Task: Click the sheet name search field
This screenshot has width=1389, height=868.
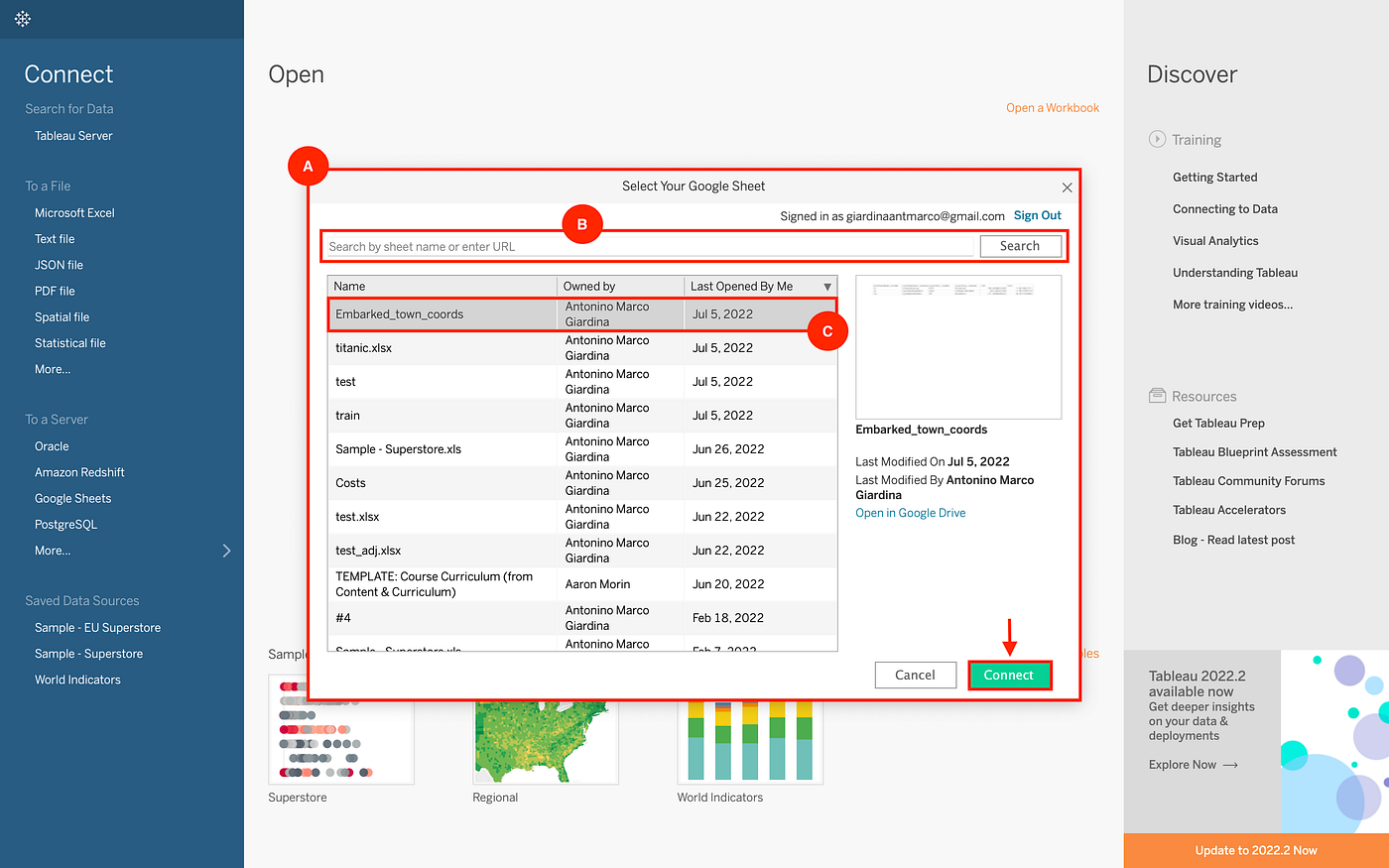Action: tap(645, 245)
